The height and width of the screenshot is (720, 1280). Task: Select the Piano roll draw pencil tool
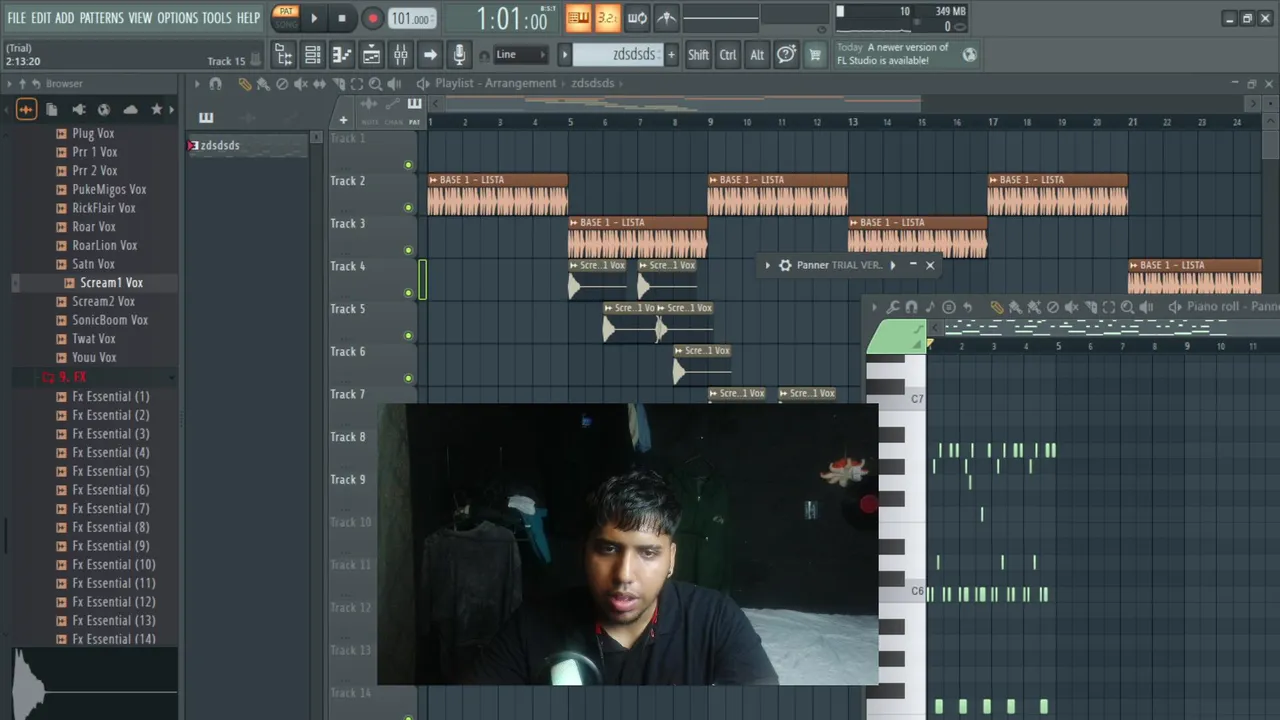tap(997, 307)
